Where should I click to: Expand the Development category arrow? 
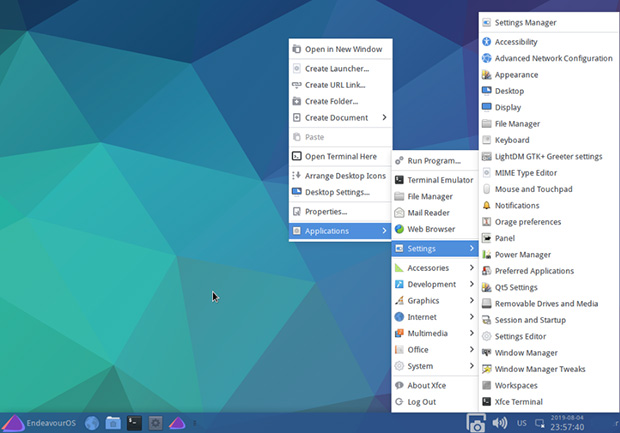tap(471, 284)
